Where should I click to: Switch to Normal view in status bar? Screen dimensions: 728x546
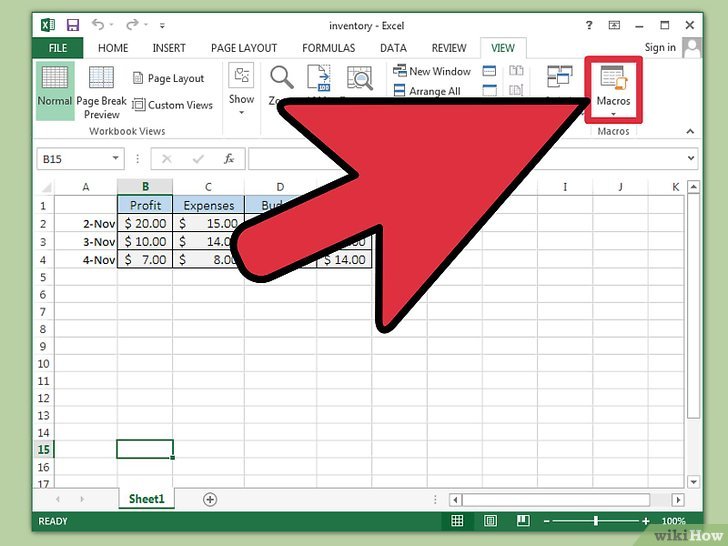[x=457, y=521]
